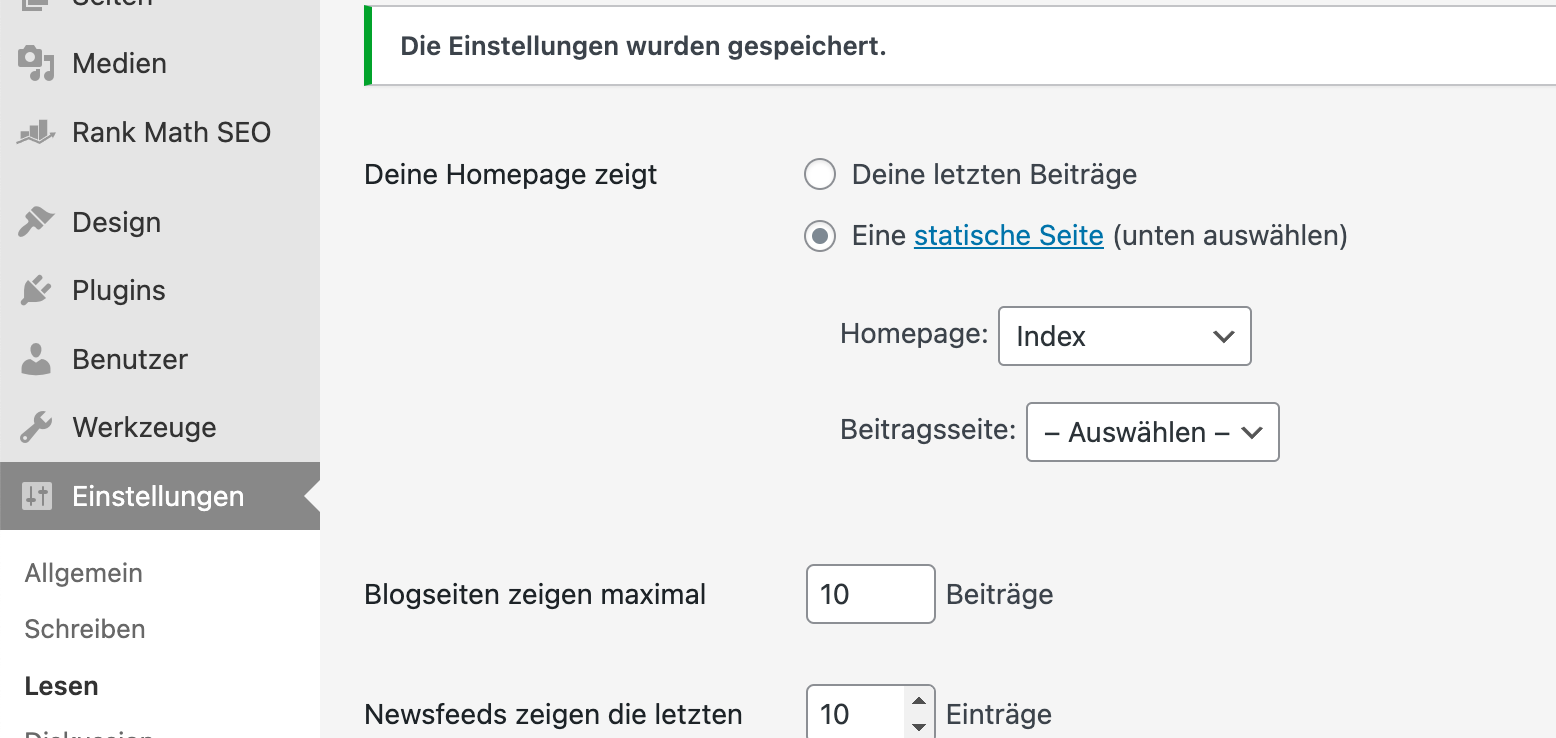Click the Werkzeuge wrench icon
This screenshot has height=738, width=1556.
click(36, 428)
